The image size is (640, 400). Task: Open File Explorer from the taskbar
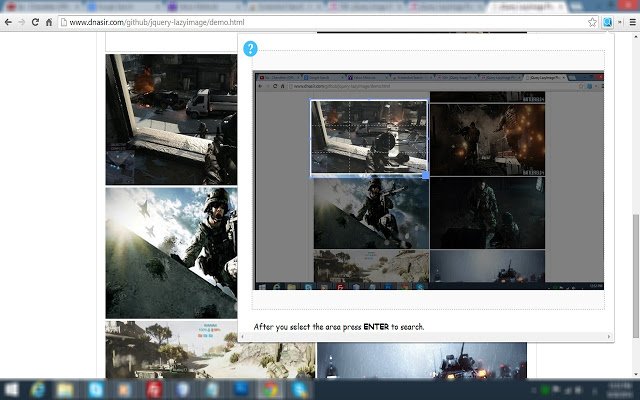tap(65, 390)
